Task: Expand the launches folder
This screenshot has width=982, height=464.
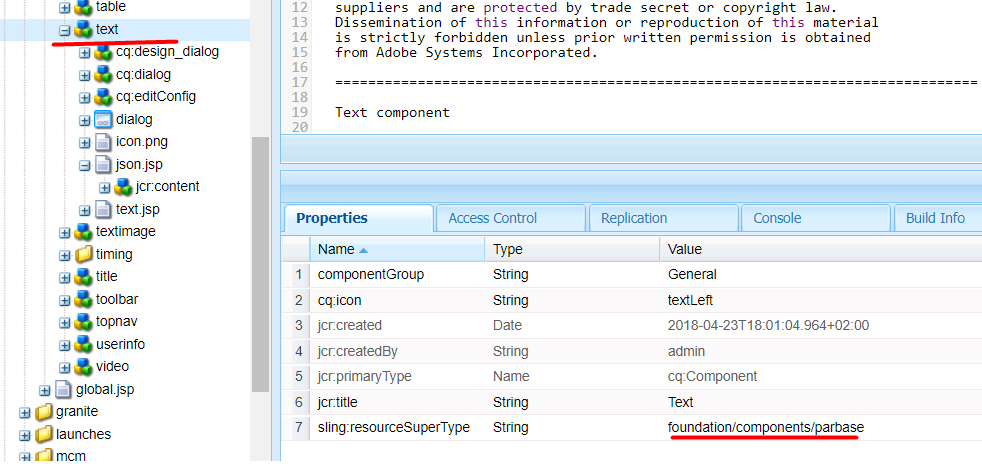Action: pyautogui.click(x=24, y=434)
